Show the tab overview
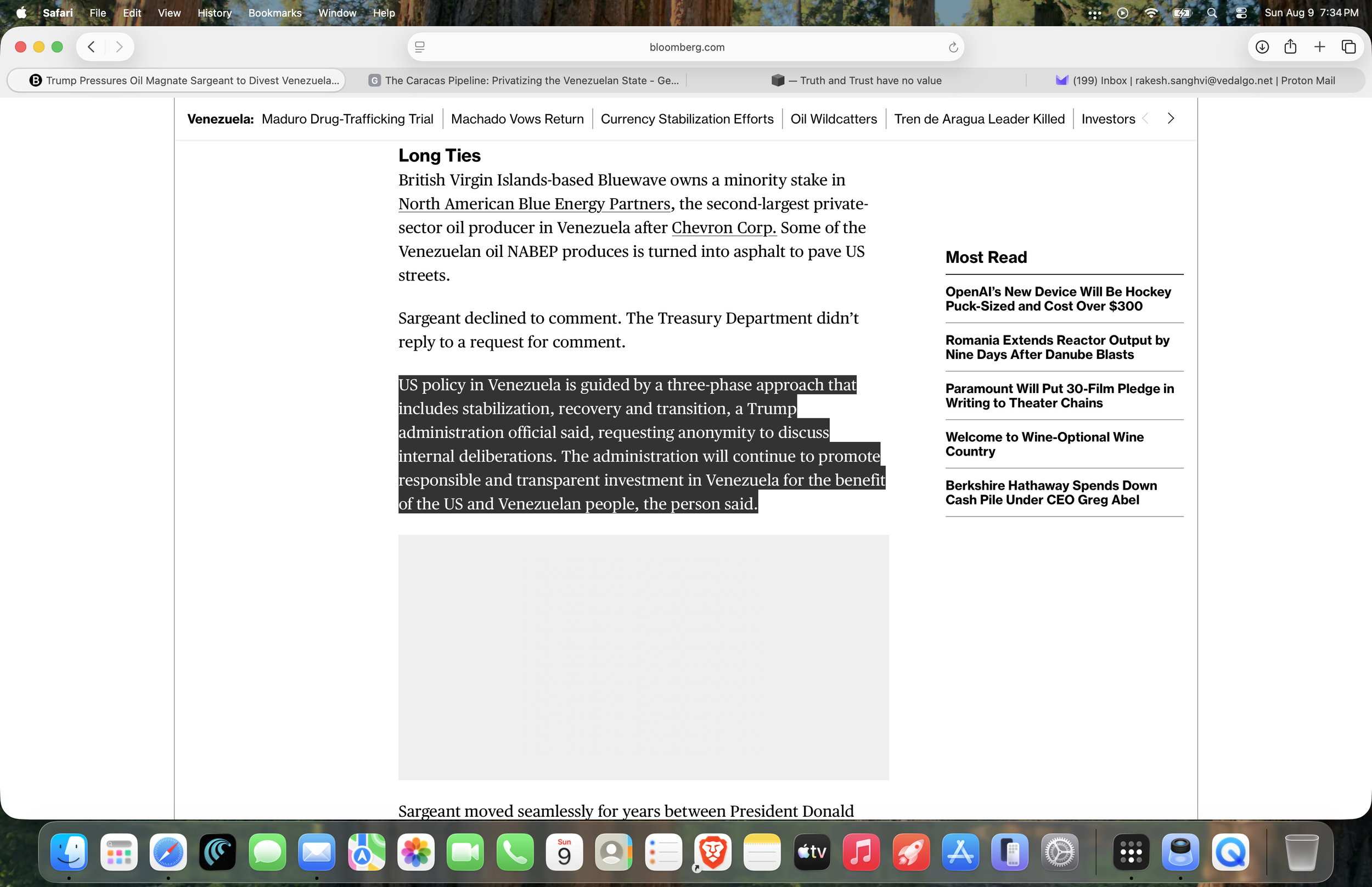This screenshot has width=1372, height=887. coord(1348,47)
